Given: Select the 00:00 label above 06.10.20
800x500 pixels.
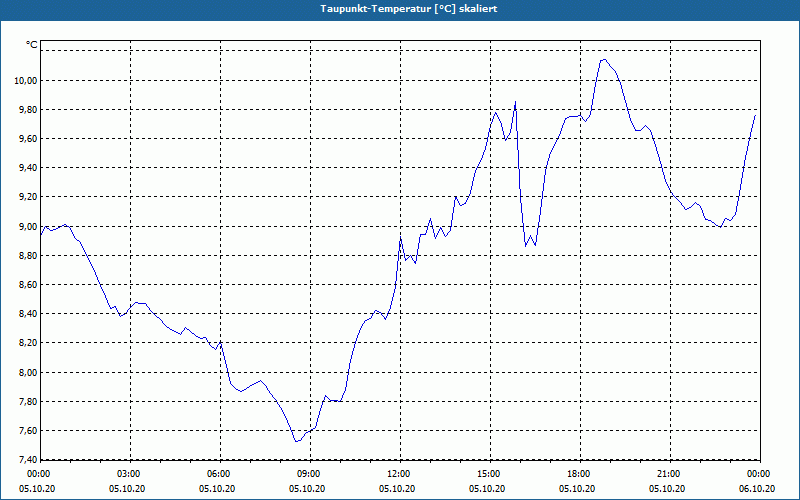Looking at the screenshot, I should coord(760,474).
